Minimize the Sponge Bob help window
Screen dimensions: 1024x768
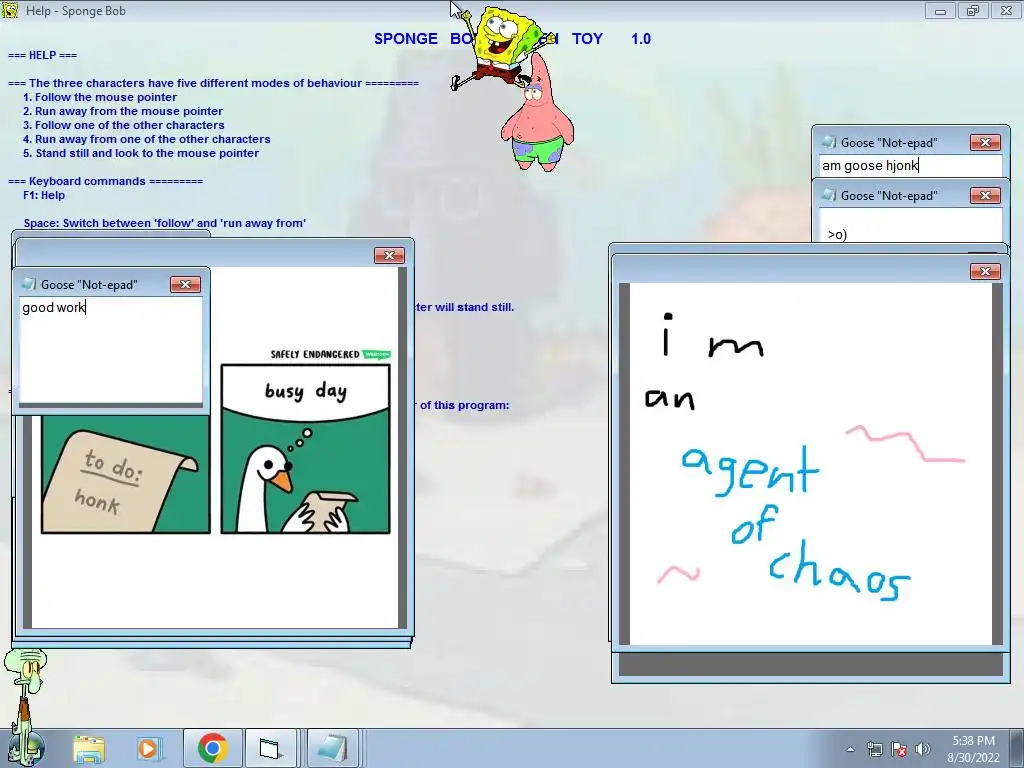[940, 10]
